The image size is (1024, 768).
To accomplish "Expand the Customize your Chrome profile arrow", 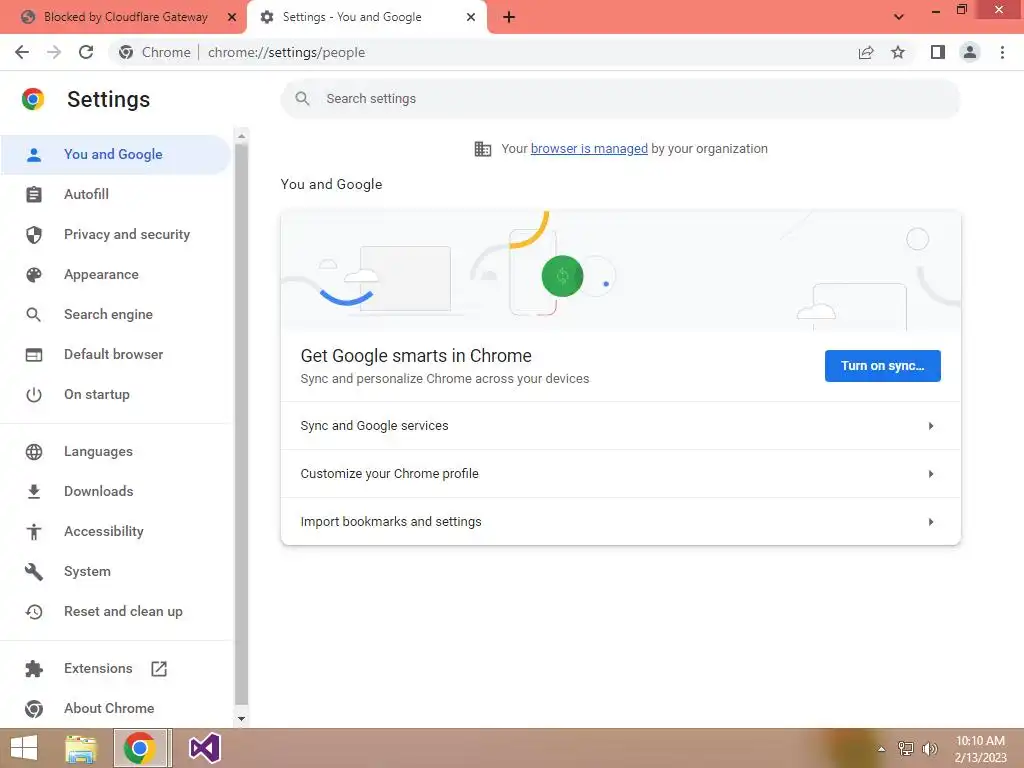I will click(x=931, y=473).
